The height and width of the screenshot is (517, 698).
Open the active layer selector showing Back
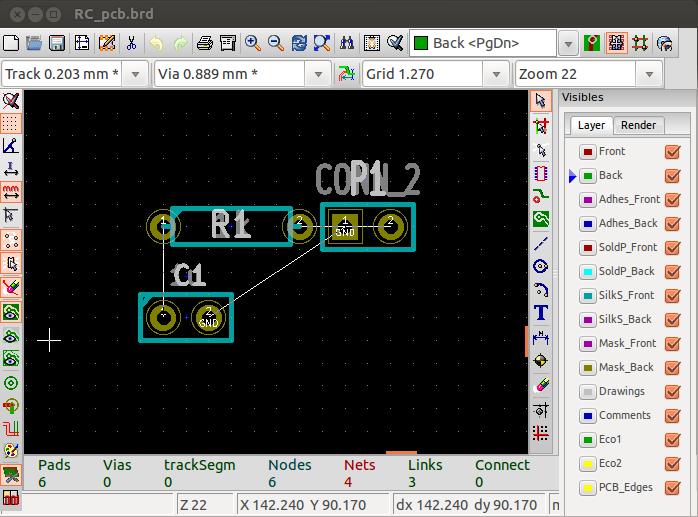(567, 43)
